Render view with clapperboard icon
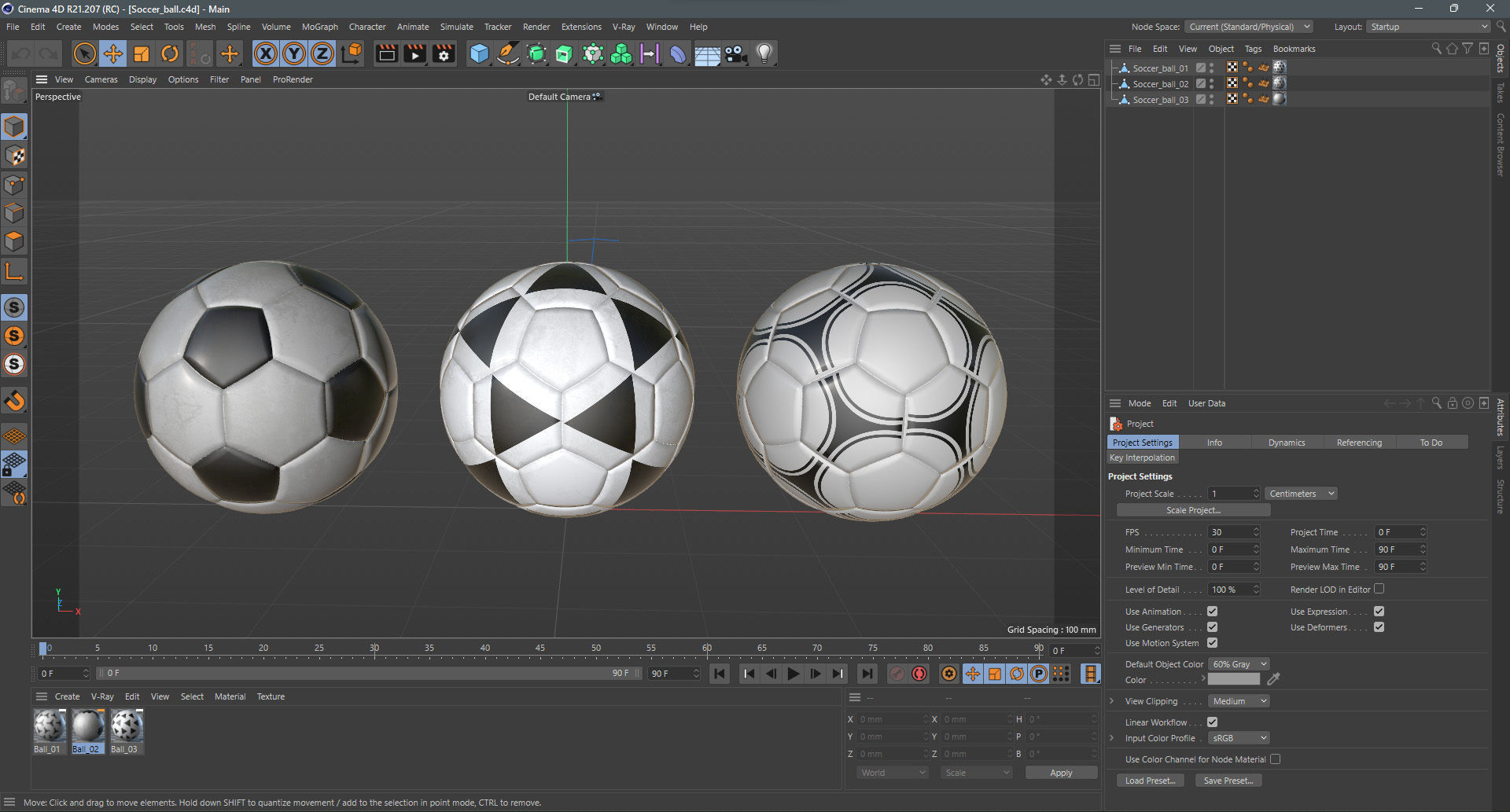This screenshot has height=812, width=1510. click(x=386, y=53)
